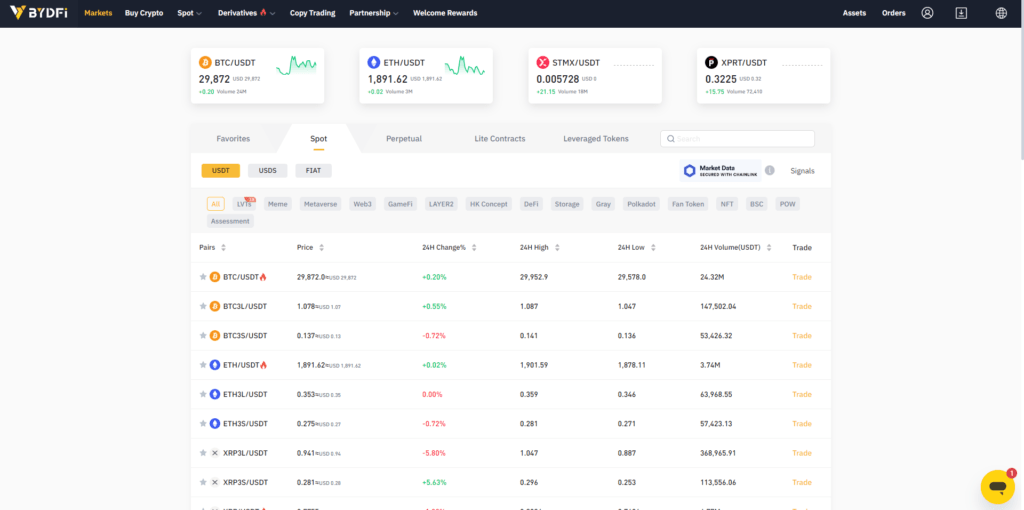Favorite XRP3L/USDT with its star
The width and height of the screenshot is (1024, 510).
pos(203,453)
